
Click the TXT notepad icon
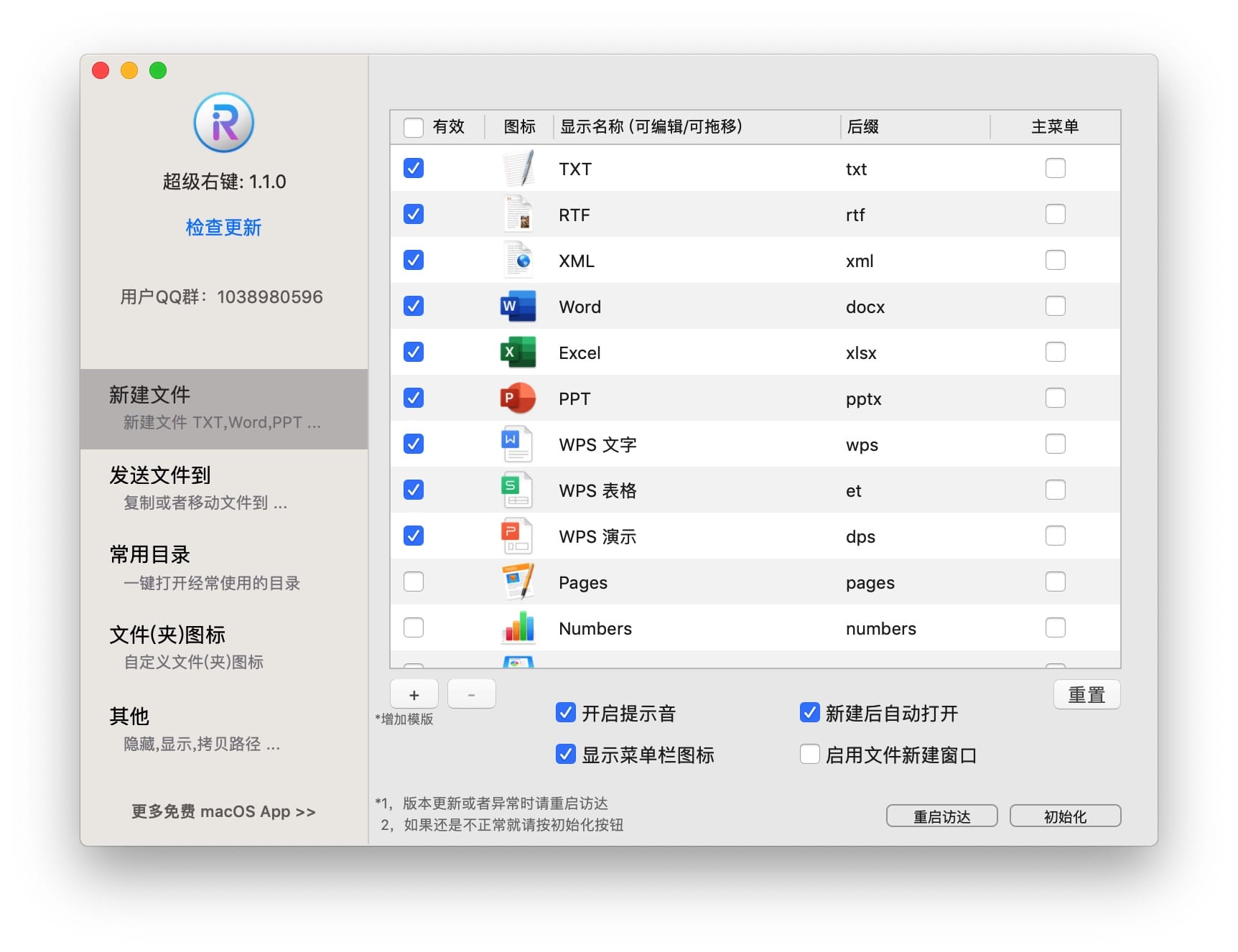(518, 169)
